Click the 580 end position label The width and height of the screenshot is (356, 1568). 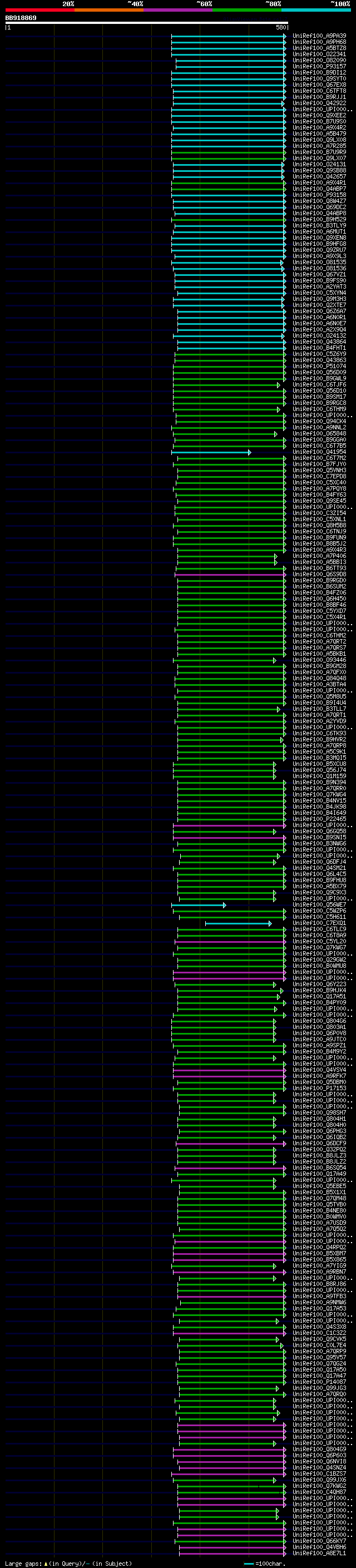click(x=280, y=27)
